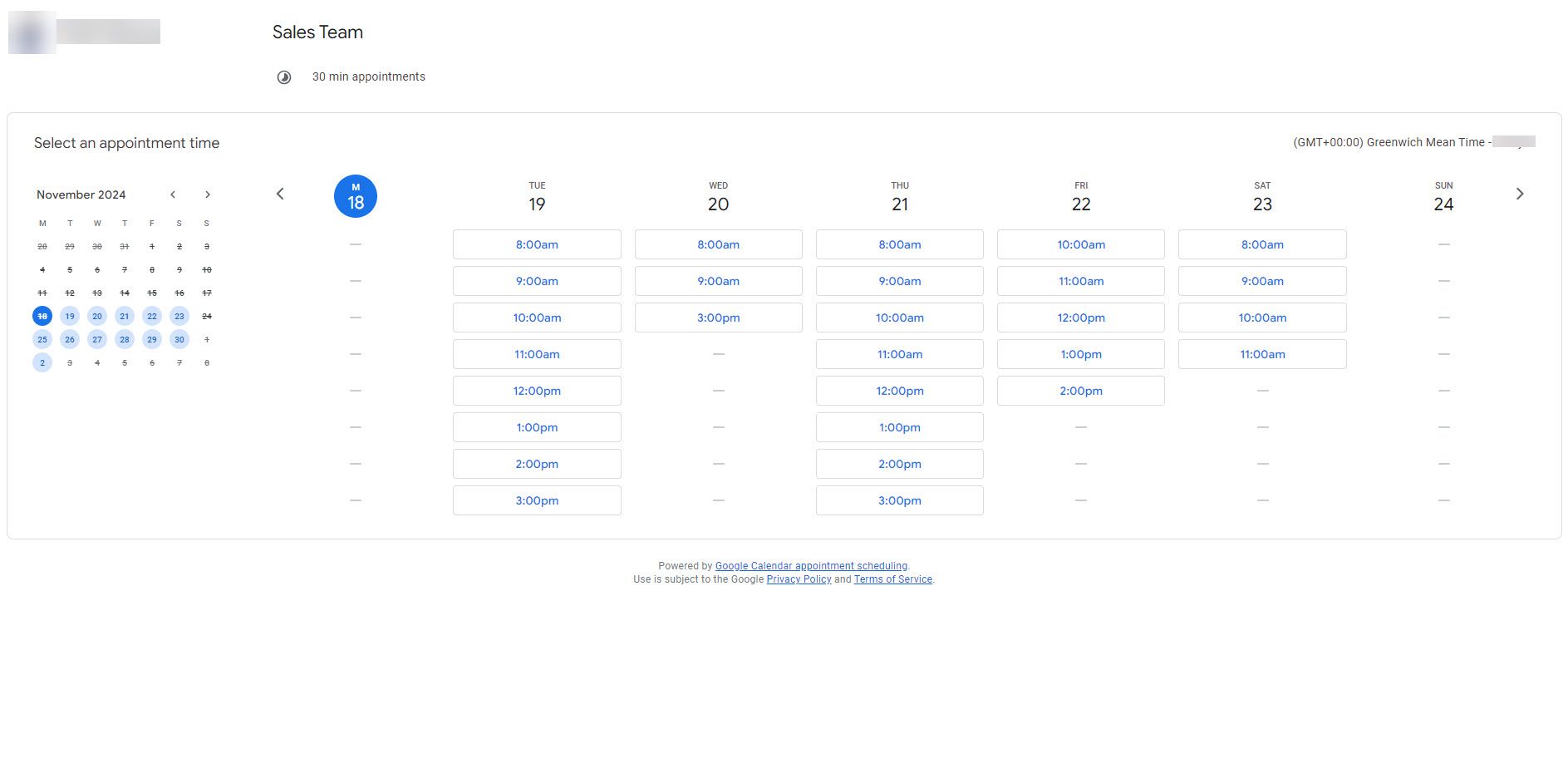Book the 2:00pm slot on Friday 22
This screenshot has width=1568, height=778.
(x=1079, y=391)
